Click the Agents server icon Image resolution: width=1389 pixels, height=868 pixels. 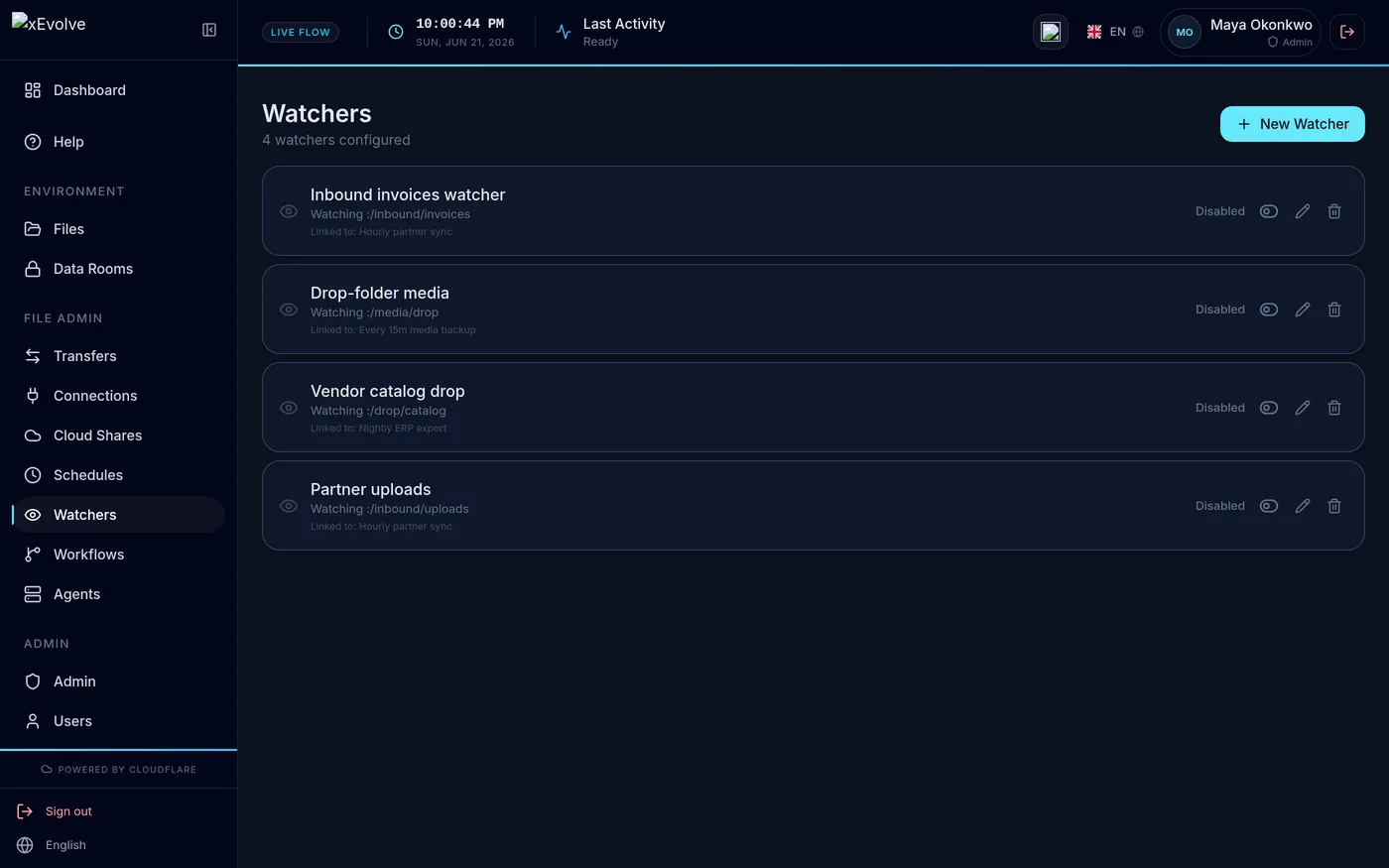(x=33, y=594)
